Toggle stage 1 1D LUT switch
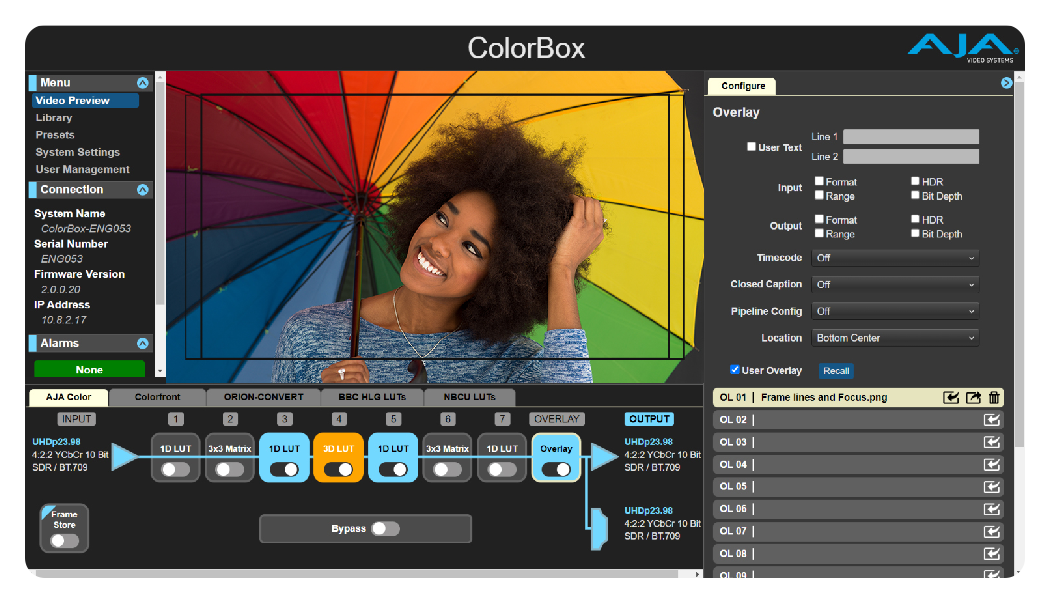 pos(175,470)
